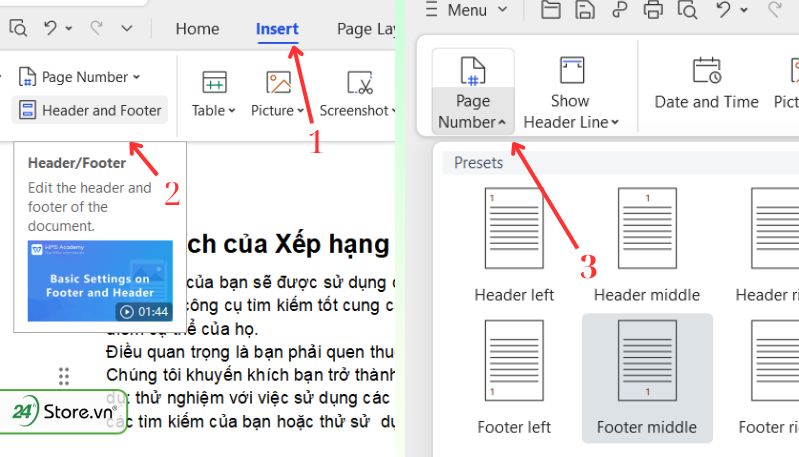Viewport: 799px width, 457px height.
Task: Click the Table icon
Action: (x=215, y=82)
